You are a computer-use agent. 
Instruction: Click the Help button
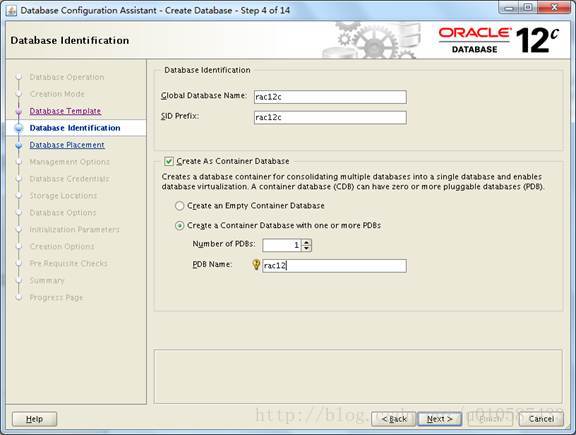click(35, 419)
